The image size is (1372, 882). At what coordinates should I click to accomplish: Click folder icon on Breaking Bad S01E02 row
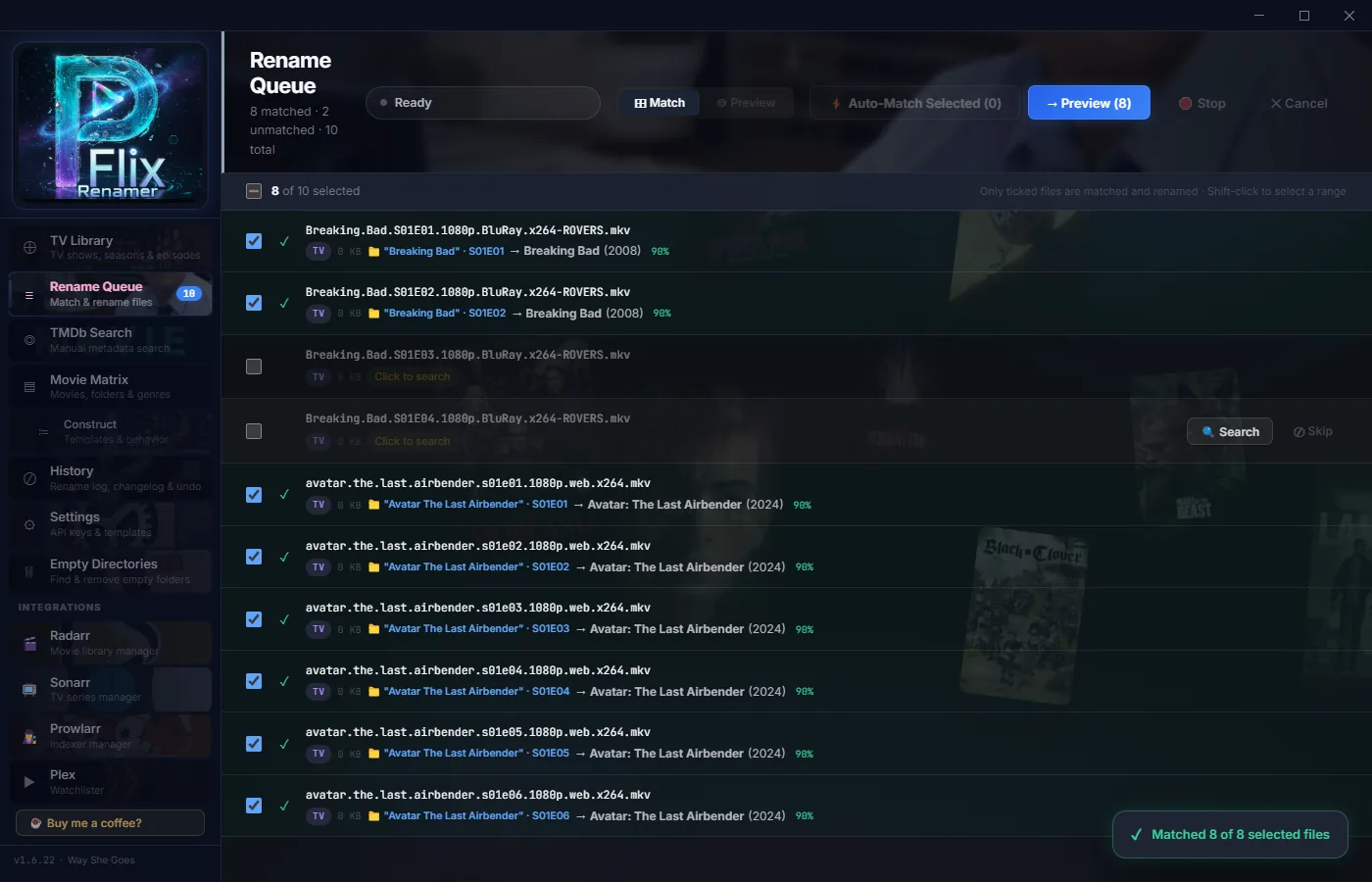pos(373,314)
